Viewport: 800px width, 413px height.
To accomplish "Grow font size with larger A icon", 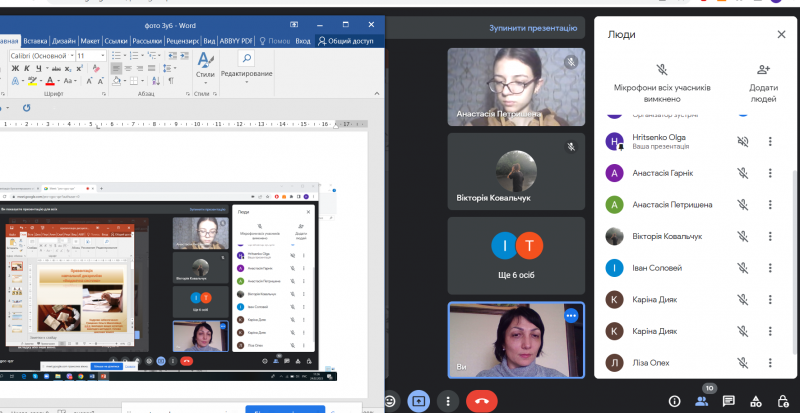I will pyautogui.click(x=89, y=81).
